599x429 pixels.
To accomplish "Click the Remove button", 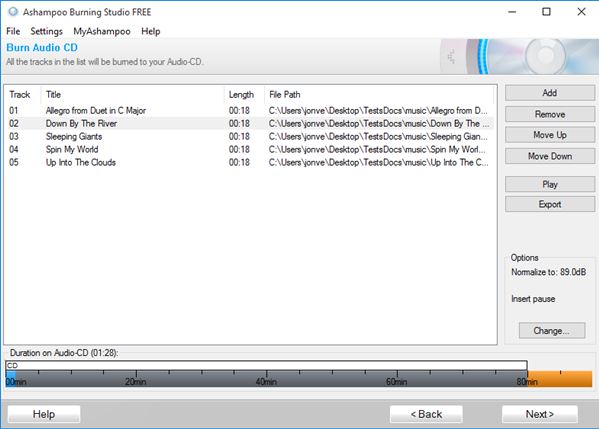I will 550,114.
